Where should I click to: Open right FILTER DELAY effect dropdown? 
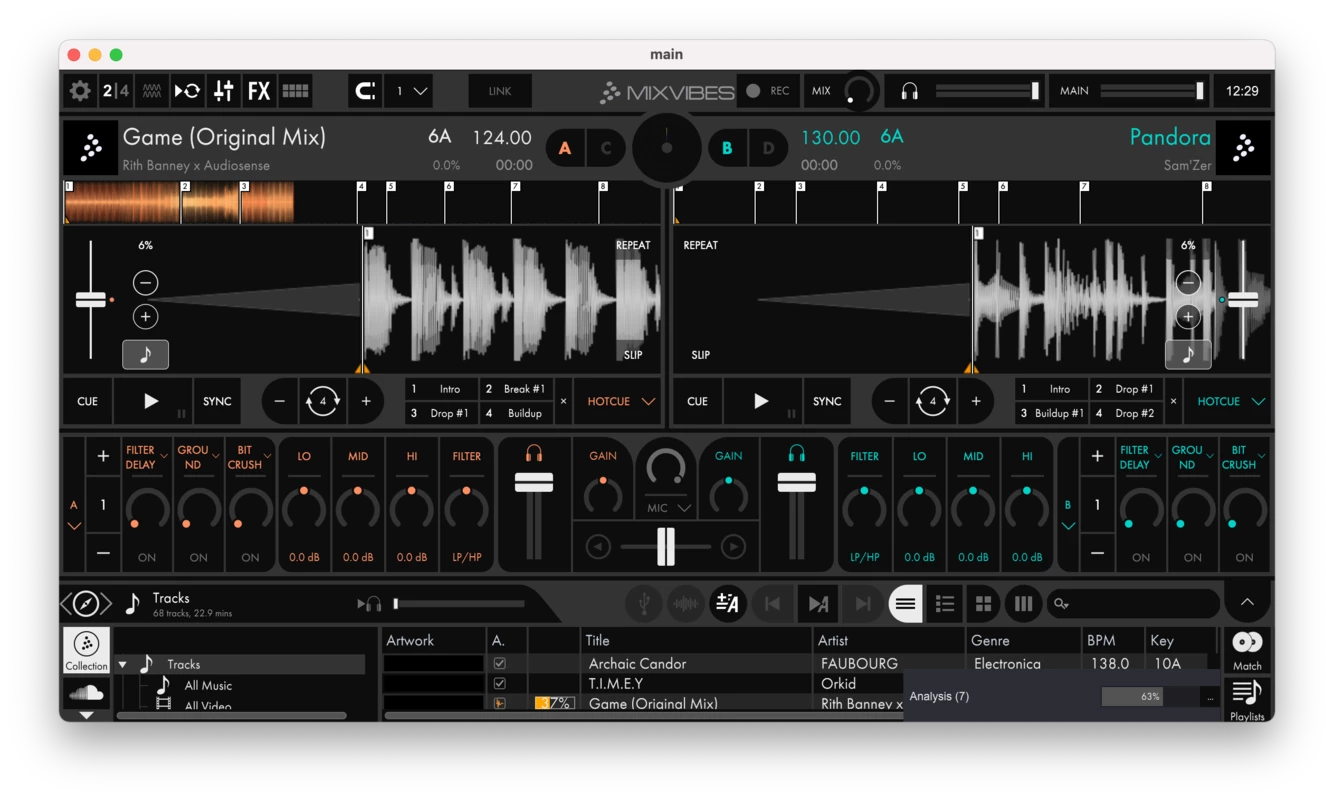pyautogui.click(x=1141, y=457)
